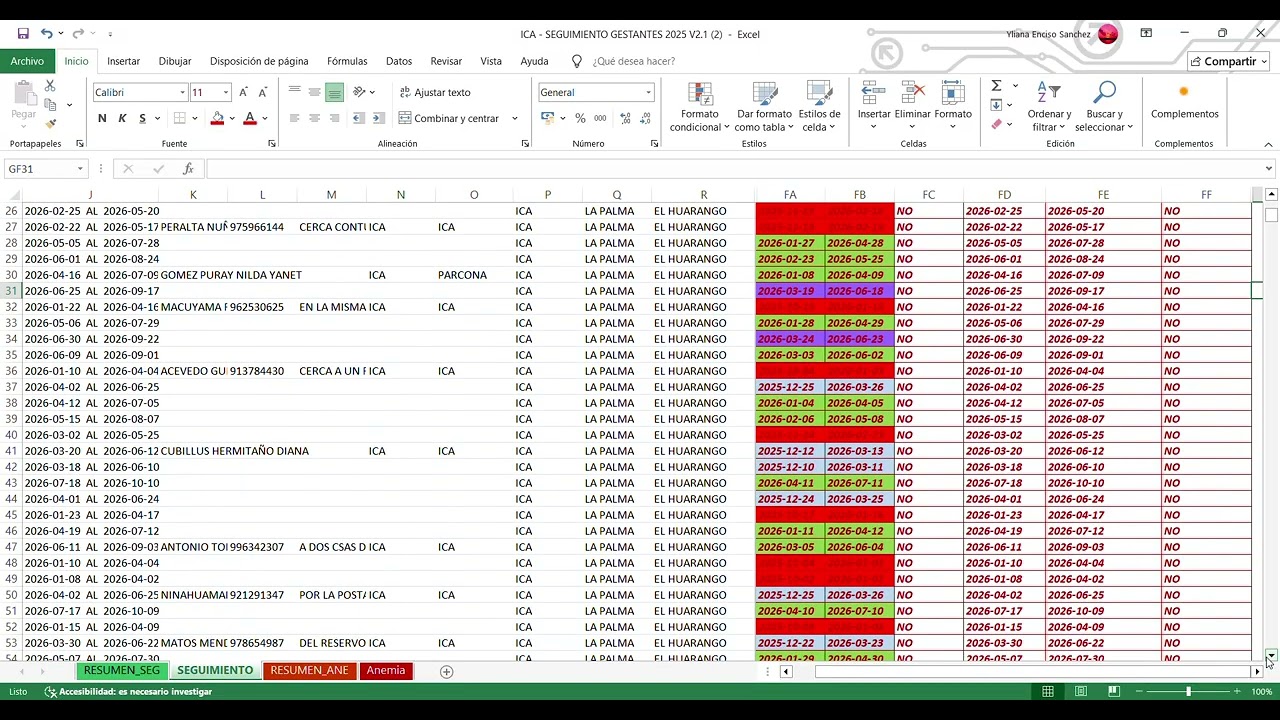
Task: Open the General number format dropdown
Action: pyautogui.click(x=648, y=92)
